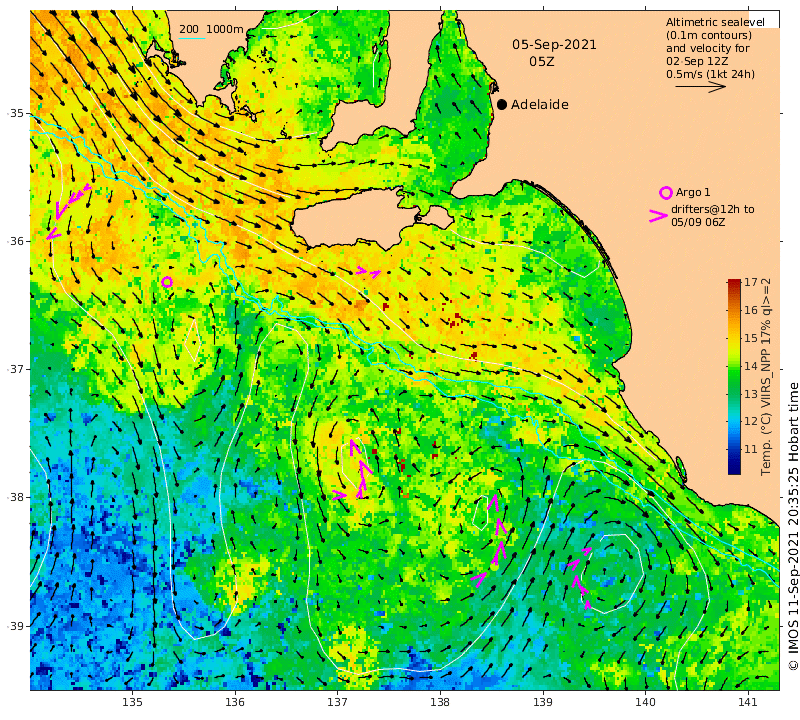The width and height of the screenshot is (800, 720).
Task: Click the '05-Sep-2021' date label
Action: click(555, 45)
